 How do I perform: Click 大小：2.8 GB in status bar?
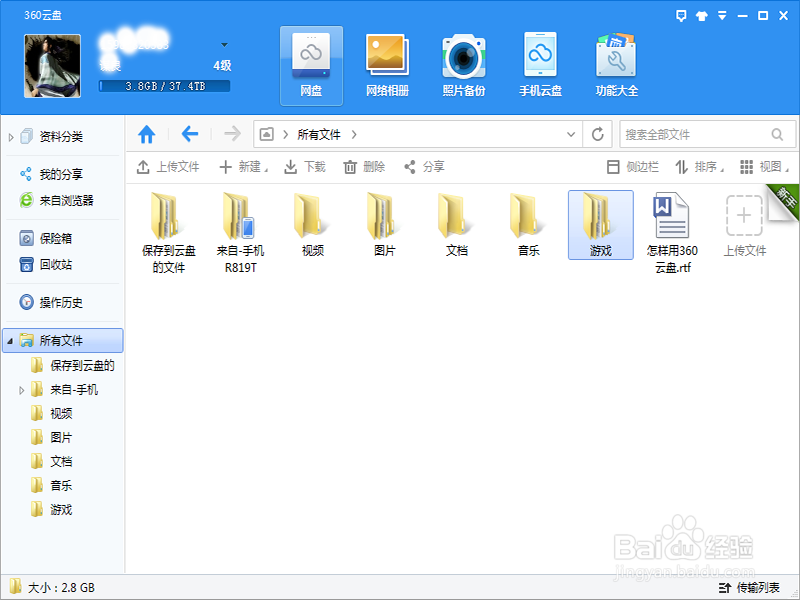(61, 588)
